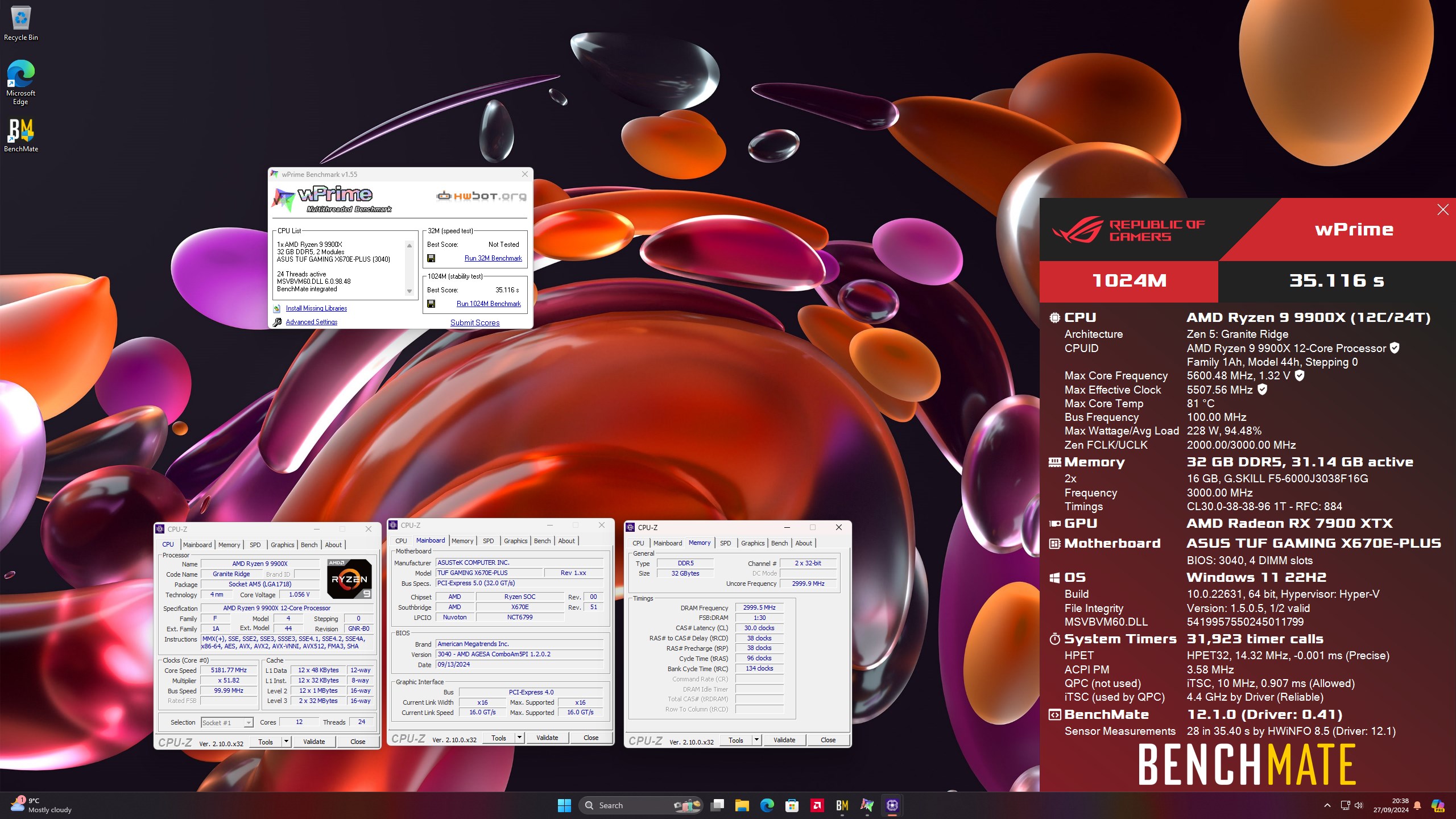1456x819 pixels.
Task: Open Copilot preview from the taskbar
Action: coord(1437,805)
